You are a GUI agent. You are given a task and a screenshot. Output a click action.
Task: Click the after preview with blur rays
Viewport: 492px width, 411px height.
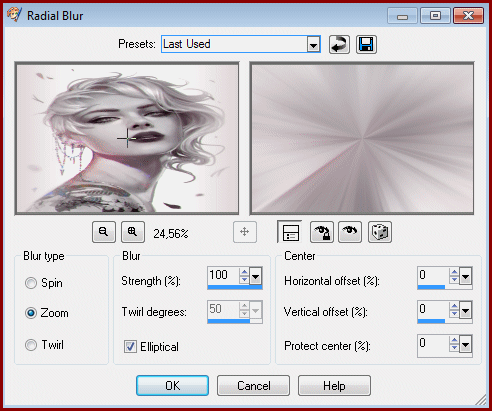coord(362,138)
